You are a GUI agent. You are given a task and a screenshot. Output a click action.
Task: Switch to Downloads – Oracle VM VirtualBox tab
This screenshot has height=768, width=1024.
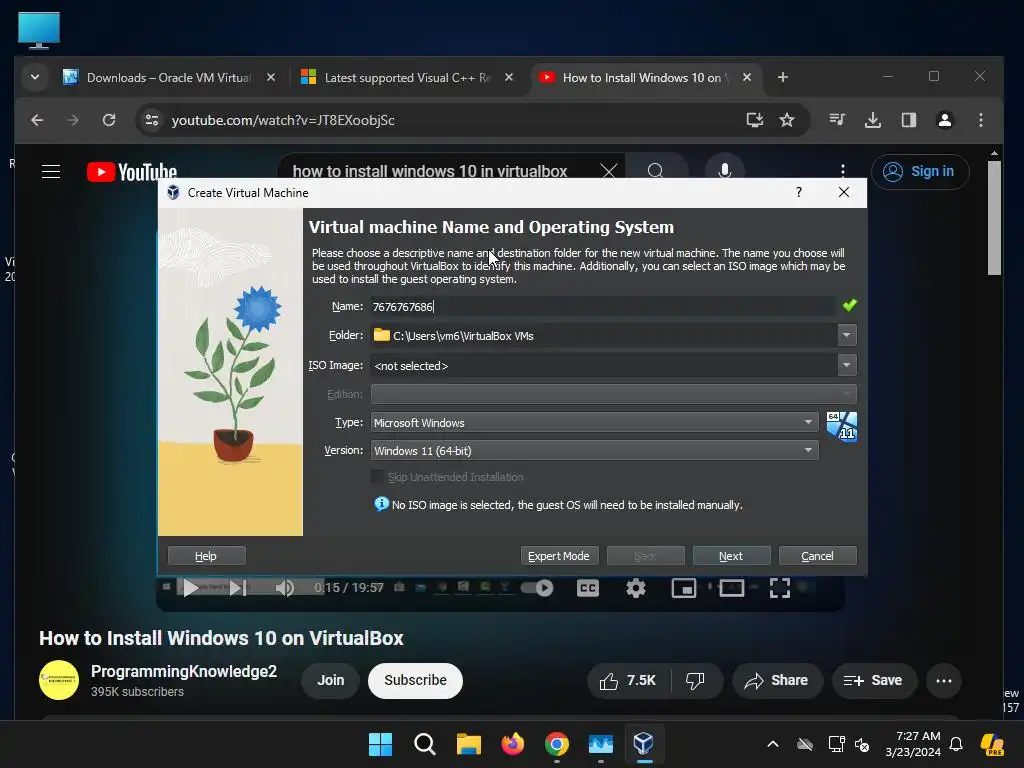[168, 78]
